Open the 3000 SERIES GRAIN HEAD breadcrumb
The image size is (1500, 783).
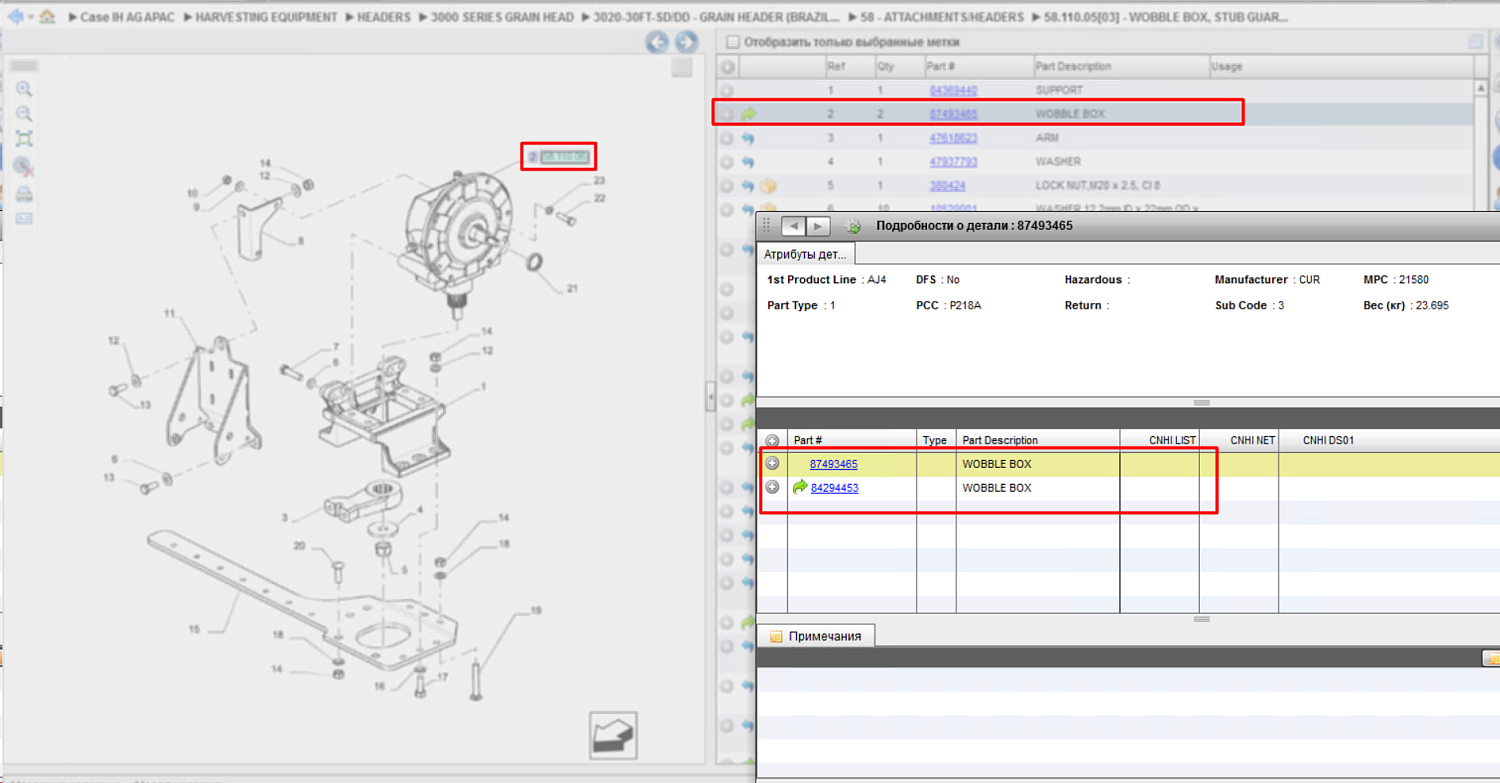[x=503, y=17]
